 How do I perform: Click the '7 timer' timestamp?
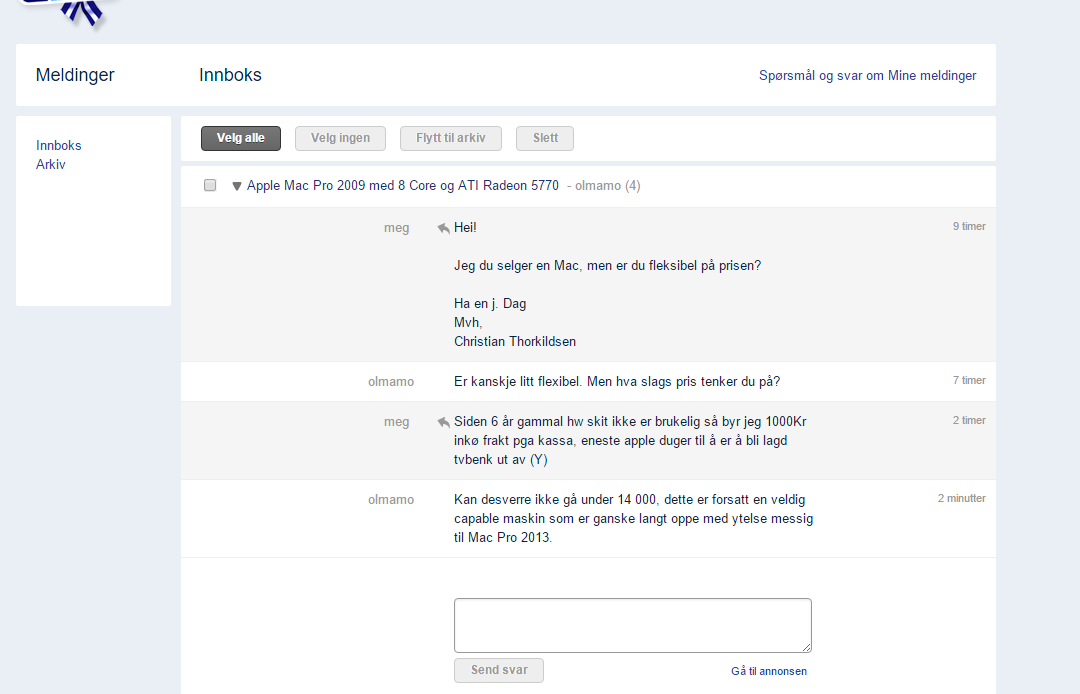pos(969,380)
